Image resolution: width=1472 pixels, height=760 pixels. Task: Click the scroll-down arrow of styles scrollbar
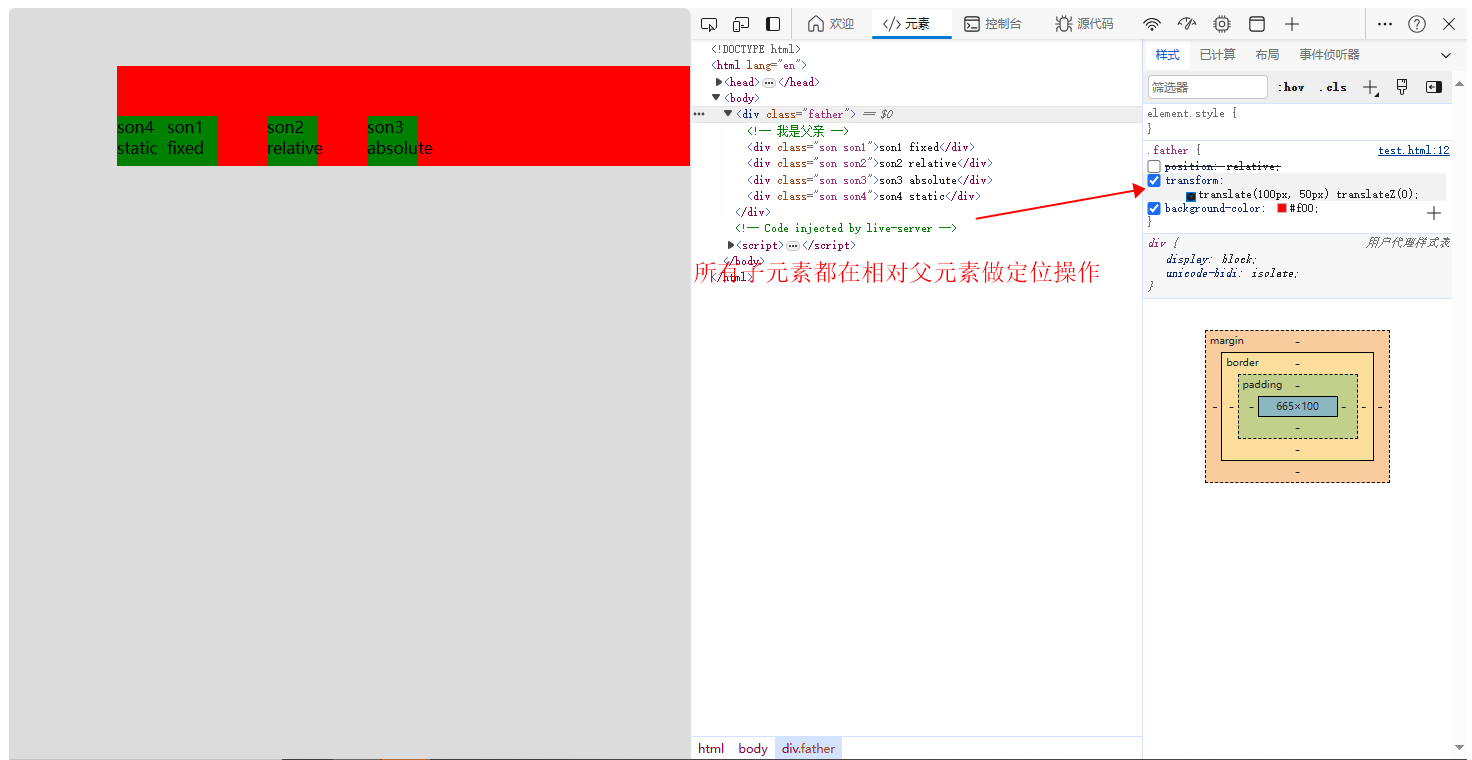(1461, 748)
